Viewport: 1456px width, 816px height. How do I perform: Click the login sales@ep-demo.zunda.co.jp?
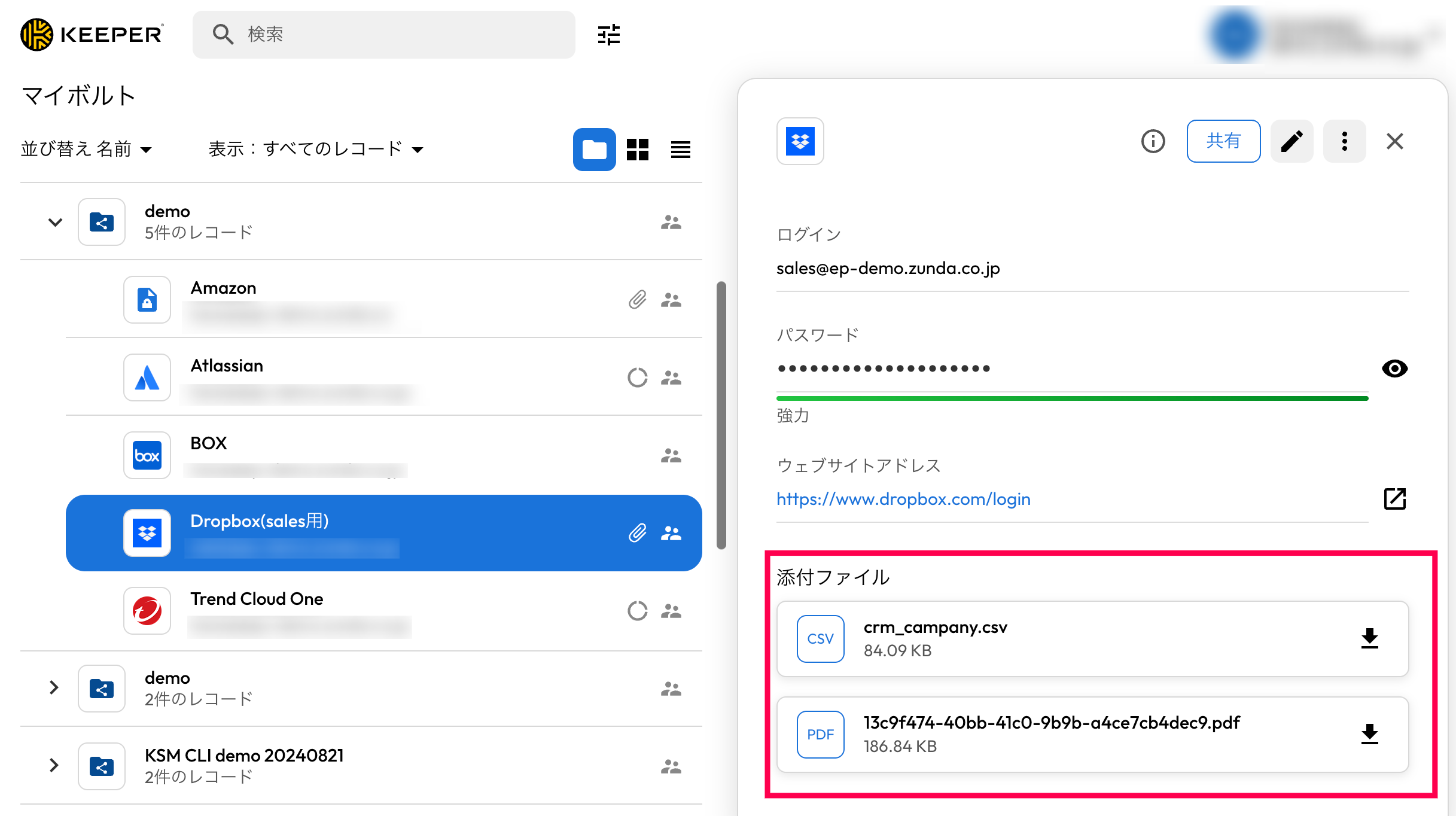[888, 269]
